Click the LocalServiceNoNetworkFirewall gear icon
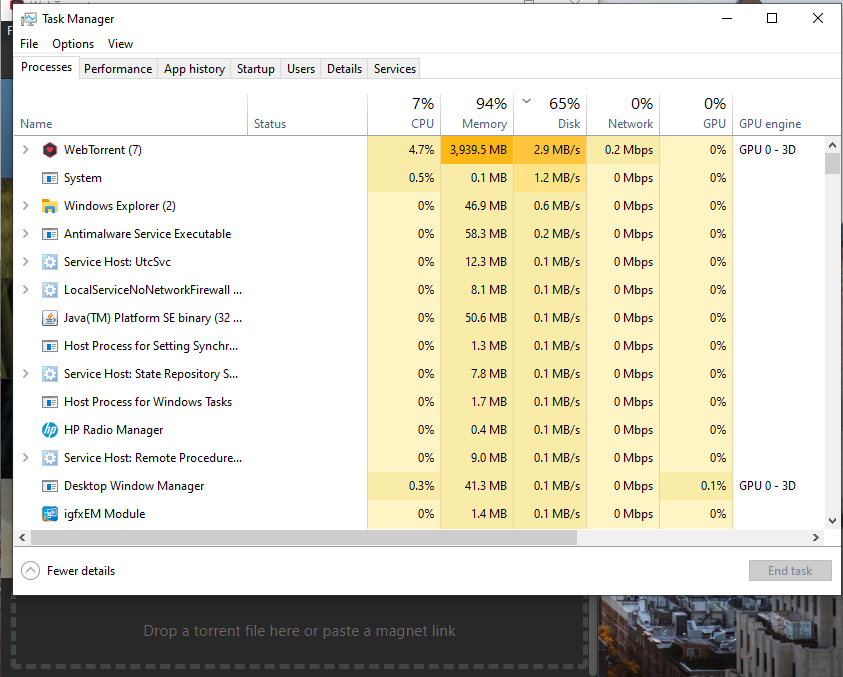This screenshot has width=843, height=677. [x=49, y=290]
